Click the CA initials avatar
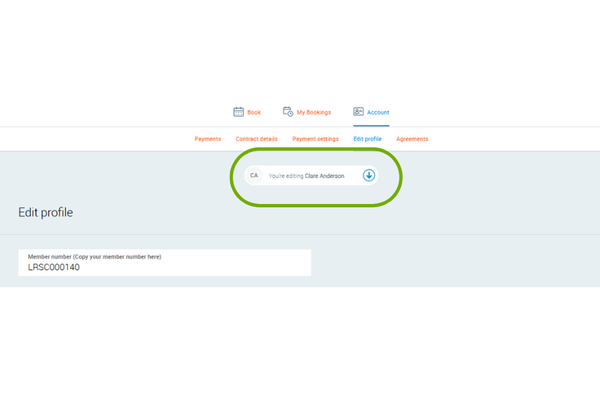Image resolution: width=600 pixels, height=400 pixels. [x=254, y=175]
